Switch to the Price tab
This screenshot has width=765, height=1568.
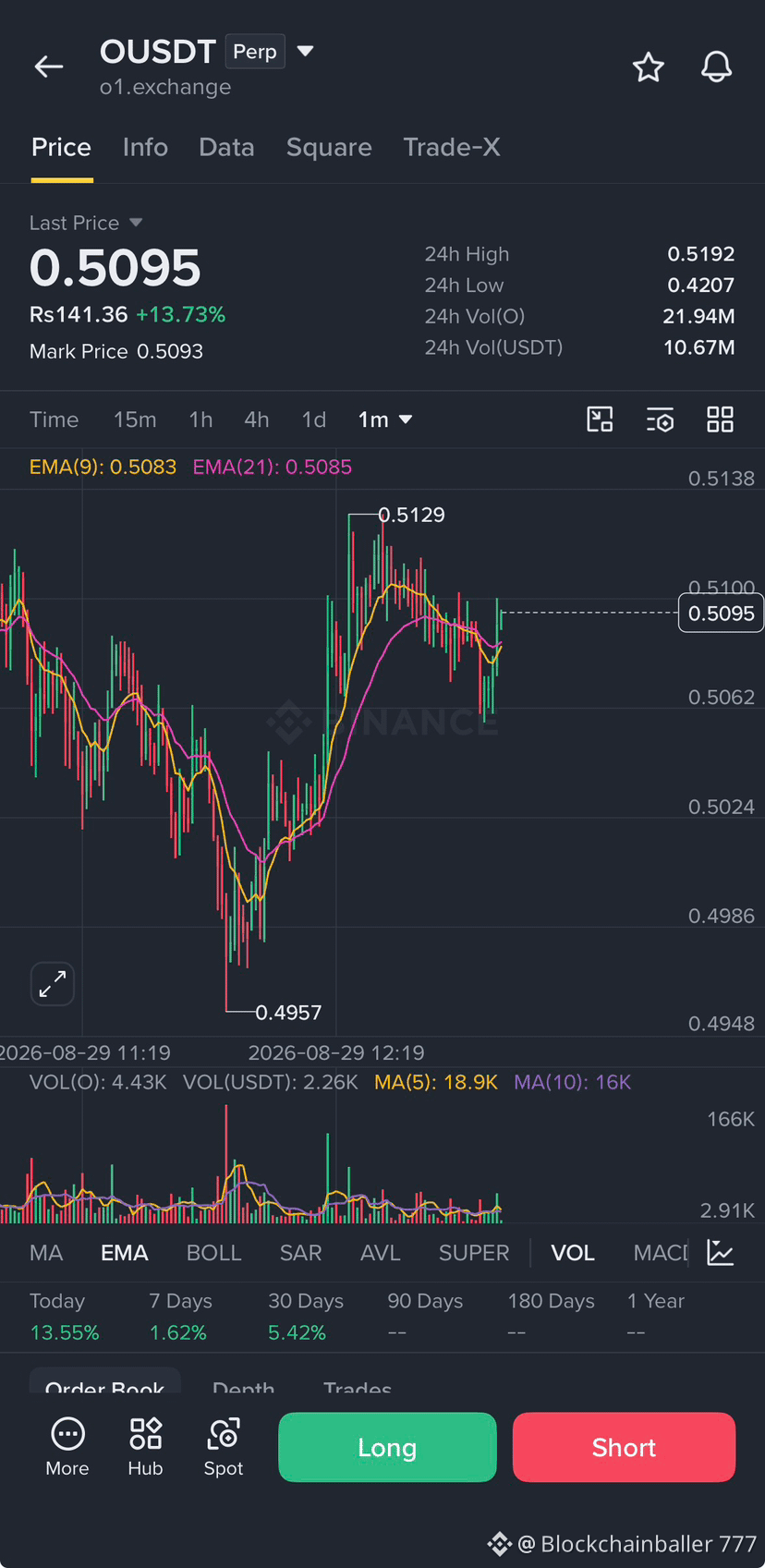coord(62,147)
